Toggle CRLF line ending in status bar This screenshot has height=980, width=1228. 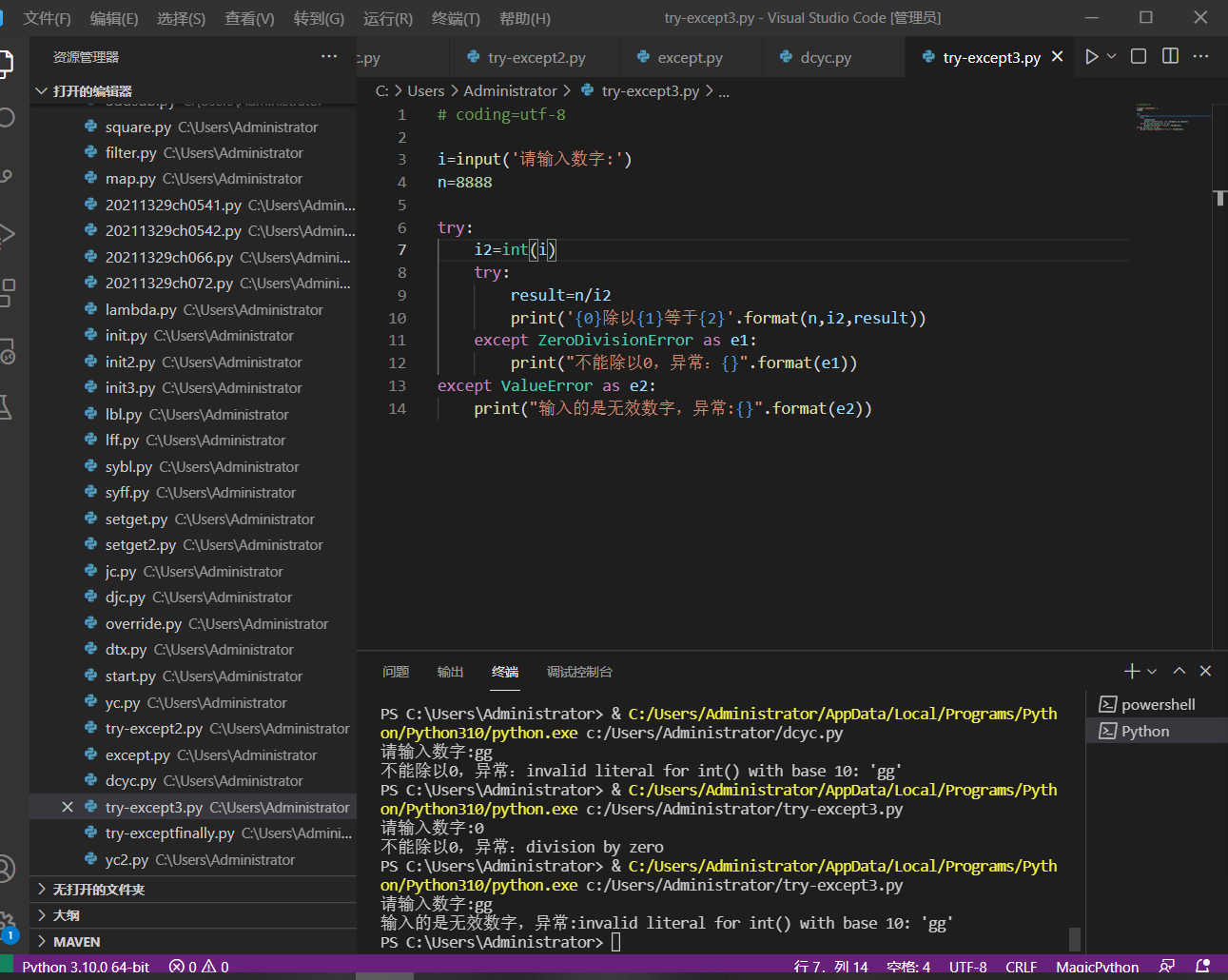click(x=1021, y=967)
